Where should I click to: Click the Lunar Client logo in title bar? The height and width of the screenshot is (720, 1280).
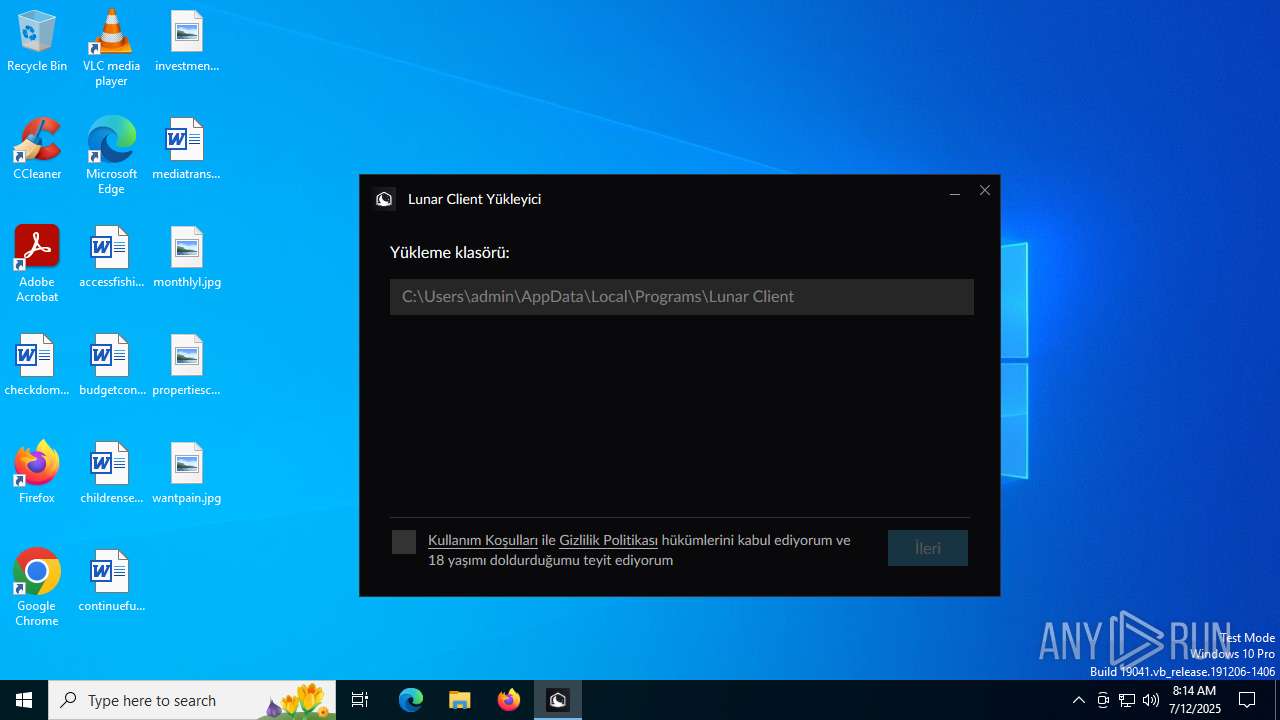click(384, 199)
